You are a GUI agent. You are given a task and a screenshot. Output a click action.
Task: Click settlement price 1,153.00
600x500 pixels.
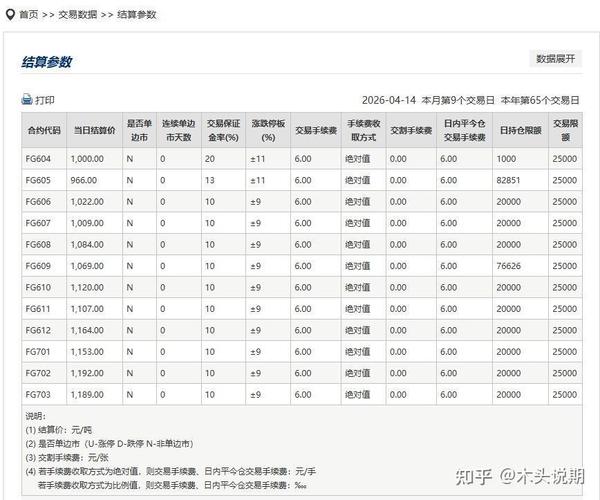point(87,352)
